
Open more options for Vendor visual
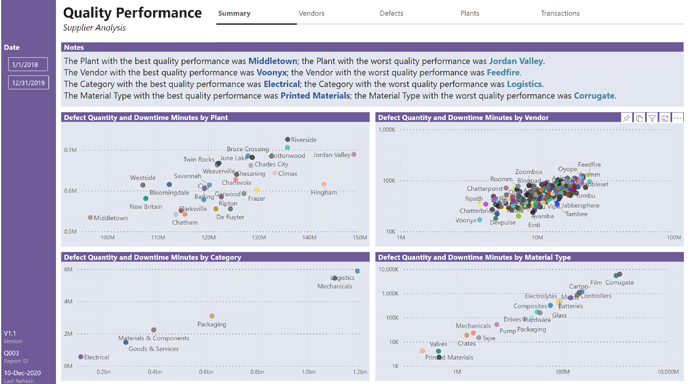[678, 118]
